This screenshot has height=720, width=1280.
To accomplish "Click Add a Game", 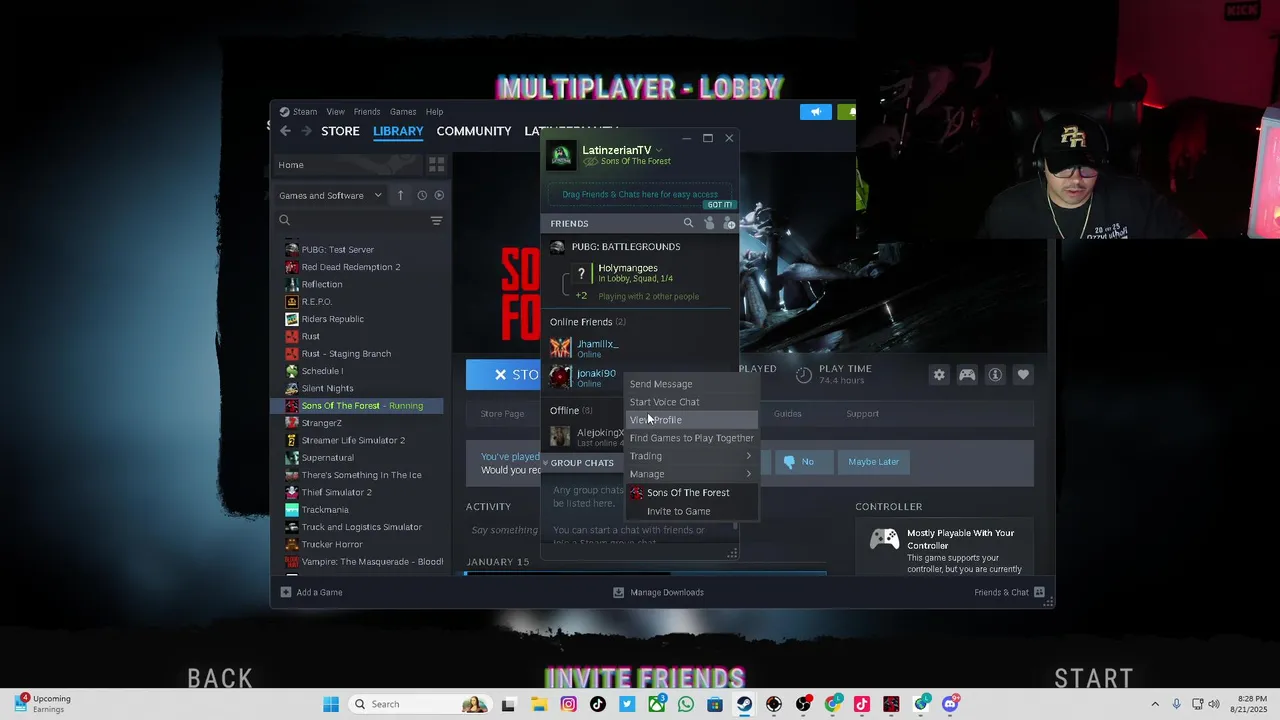I will pyautogui.click(x=311, y=592).
